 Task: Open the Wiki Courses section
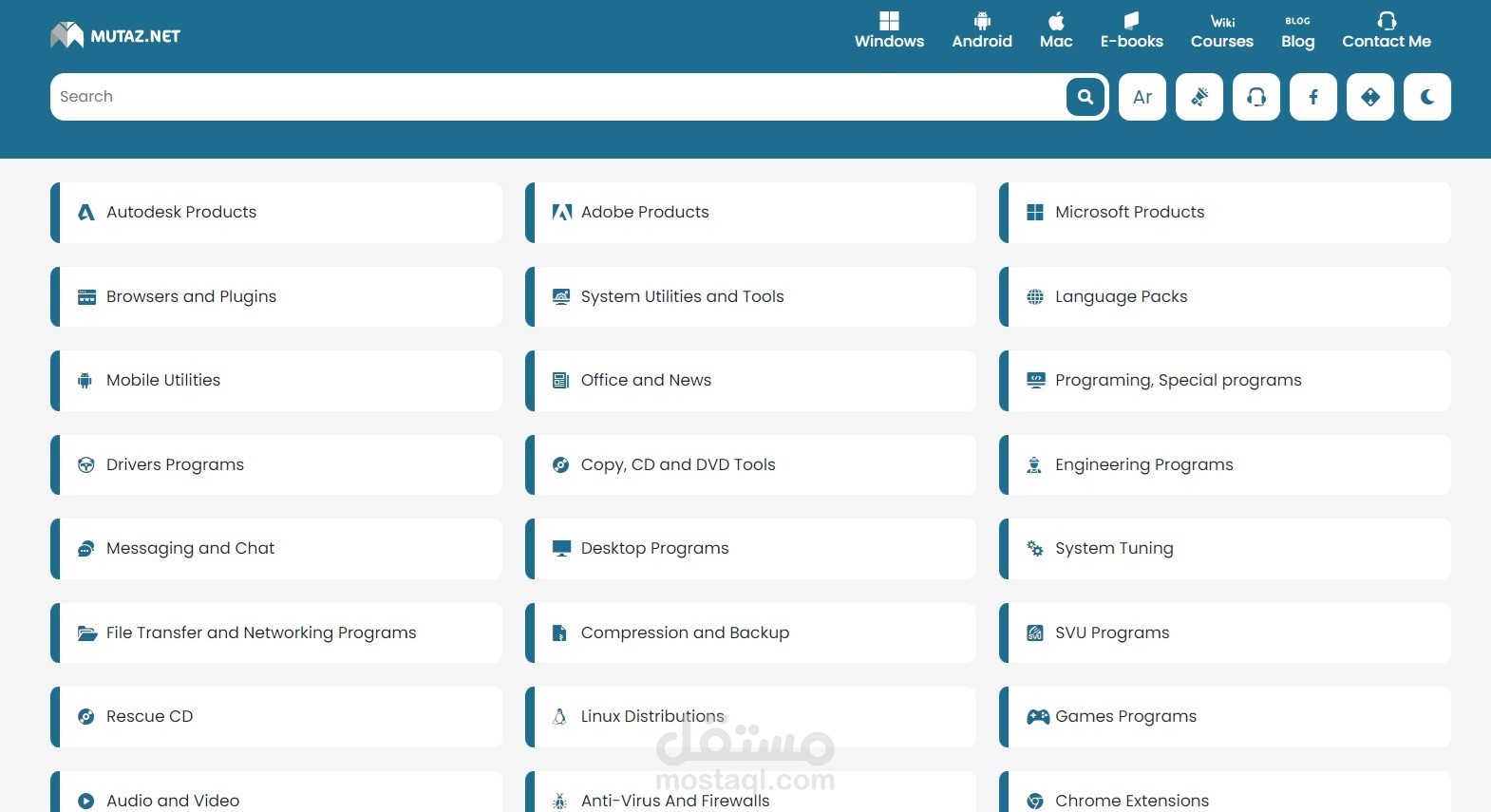pos(1222,30)
